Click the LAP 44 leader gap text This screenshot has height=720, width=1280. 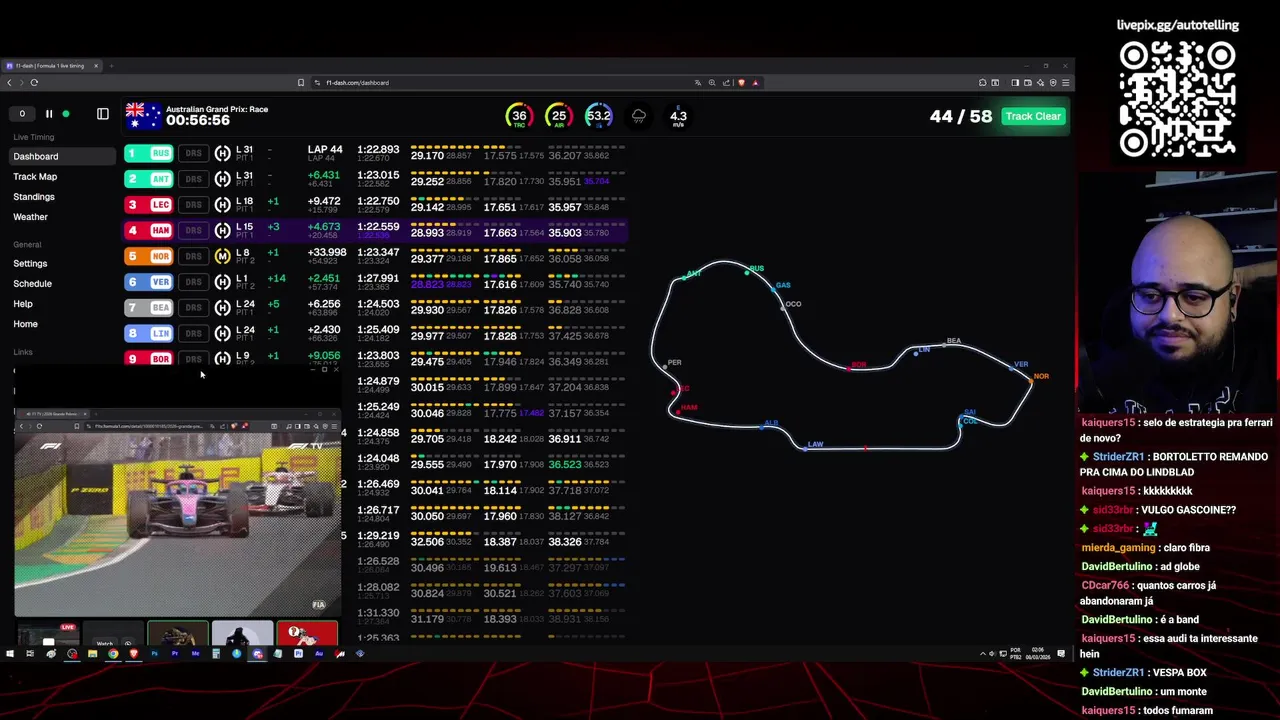(x=324, y=150)
